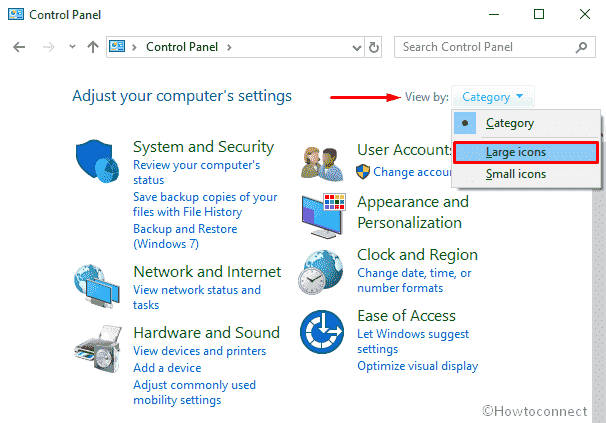This screenshot has height=423, width=606.
Task: Click the Clock and Region globe-clock icon
Action: pyautogui.click(x=321, y=272)
